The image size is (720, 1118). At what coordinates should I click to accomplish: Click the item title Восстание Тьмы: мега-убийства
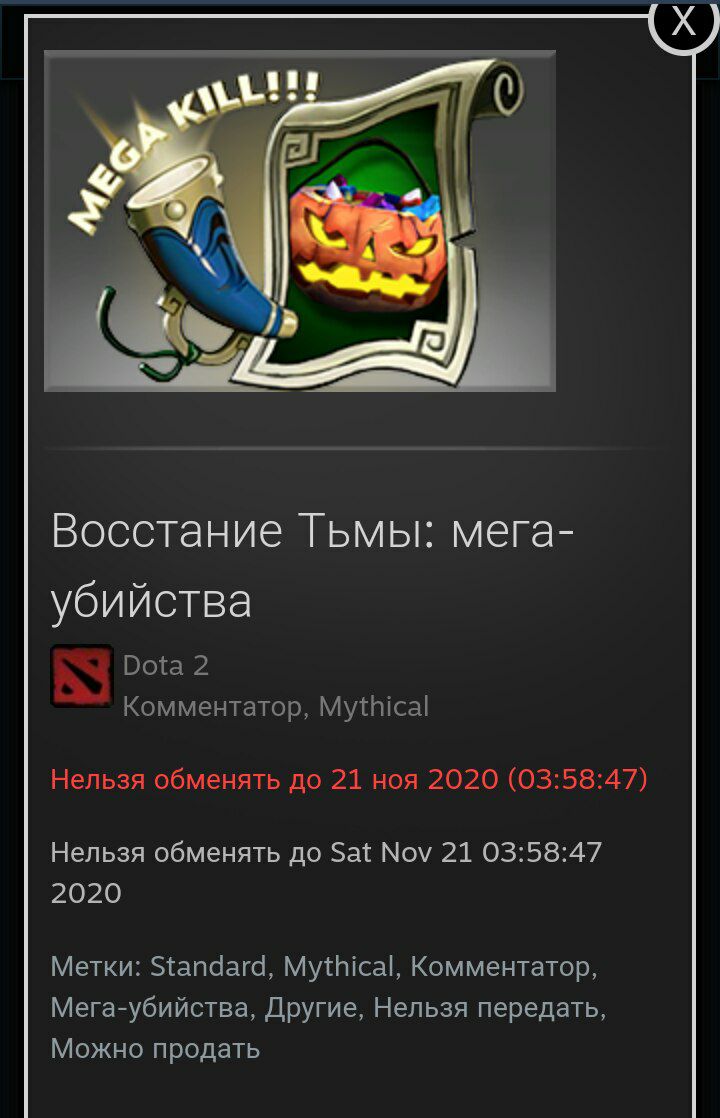[312, 565]
